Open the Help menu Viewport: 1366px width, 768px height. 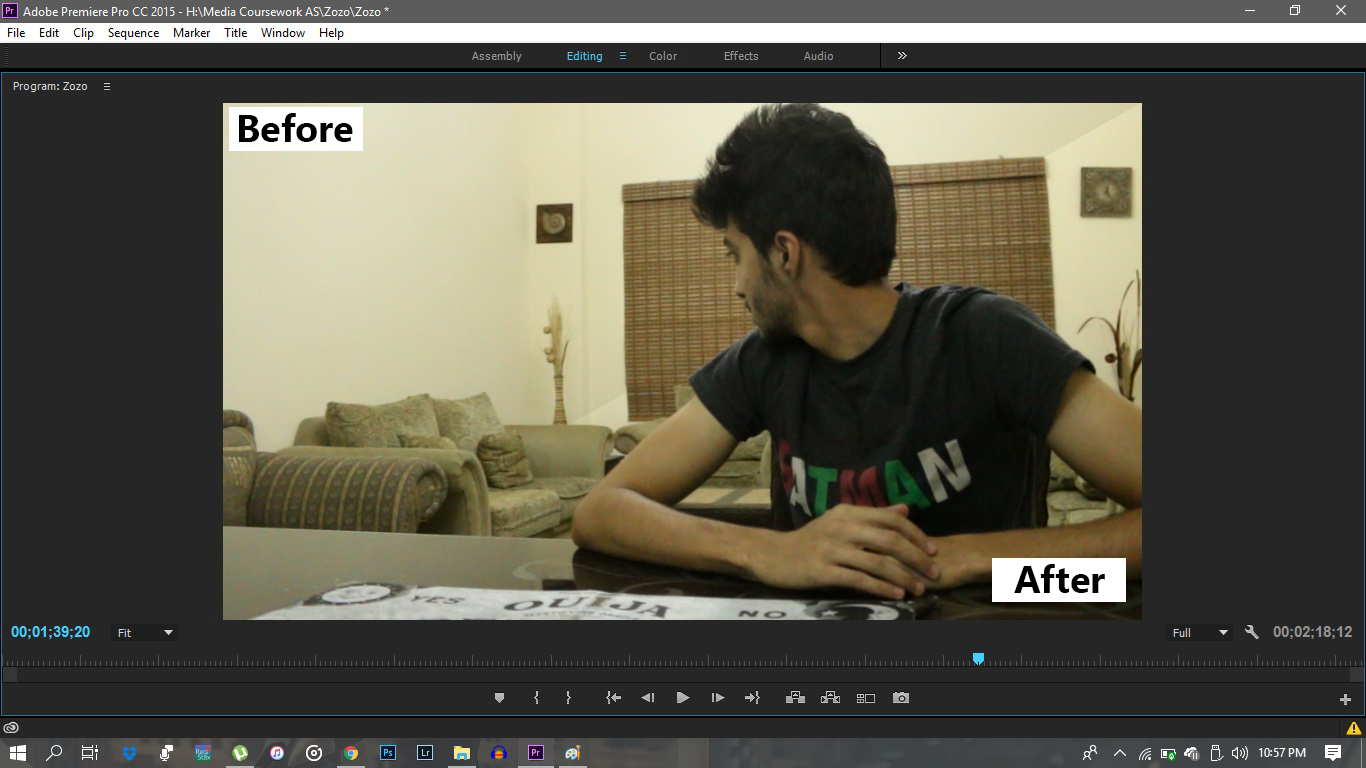pyautogui.click(x=331, y=33)
